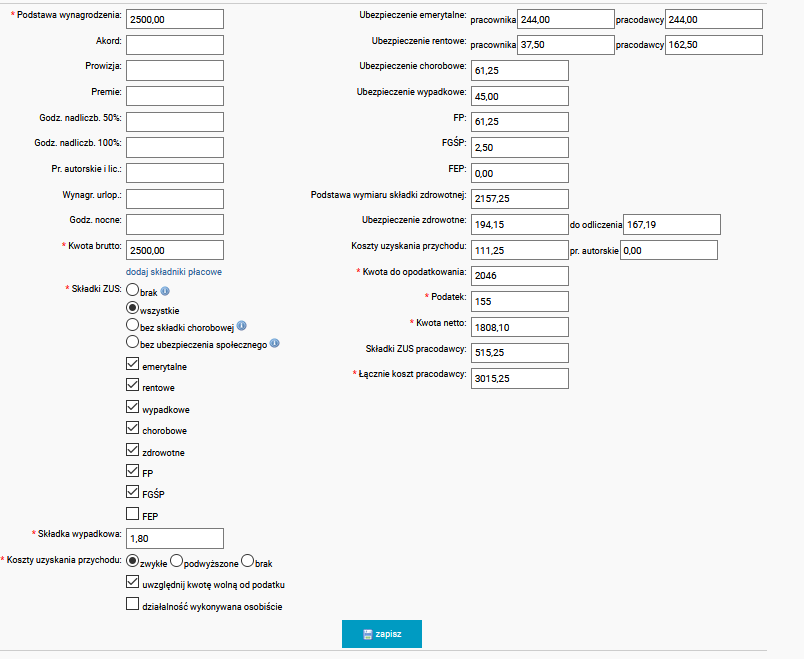This screenshot has width=804, height=659.
Task: Click into Premie input field
Action: click(x=175, y=96)
